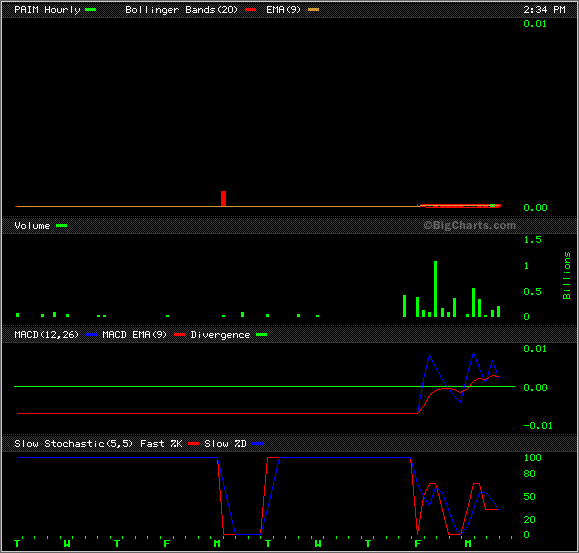Click the BigCharts.com watermark
Screen dimensions: 579x553
point(469,225)
